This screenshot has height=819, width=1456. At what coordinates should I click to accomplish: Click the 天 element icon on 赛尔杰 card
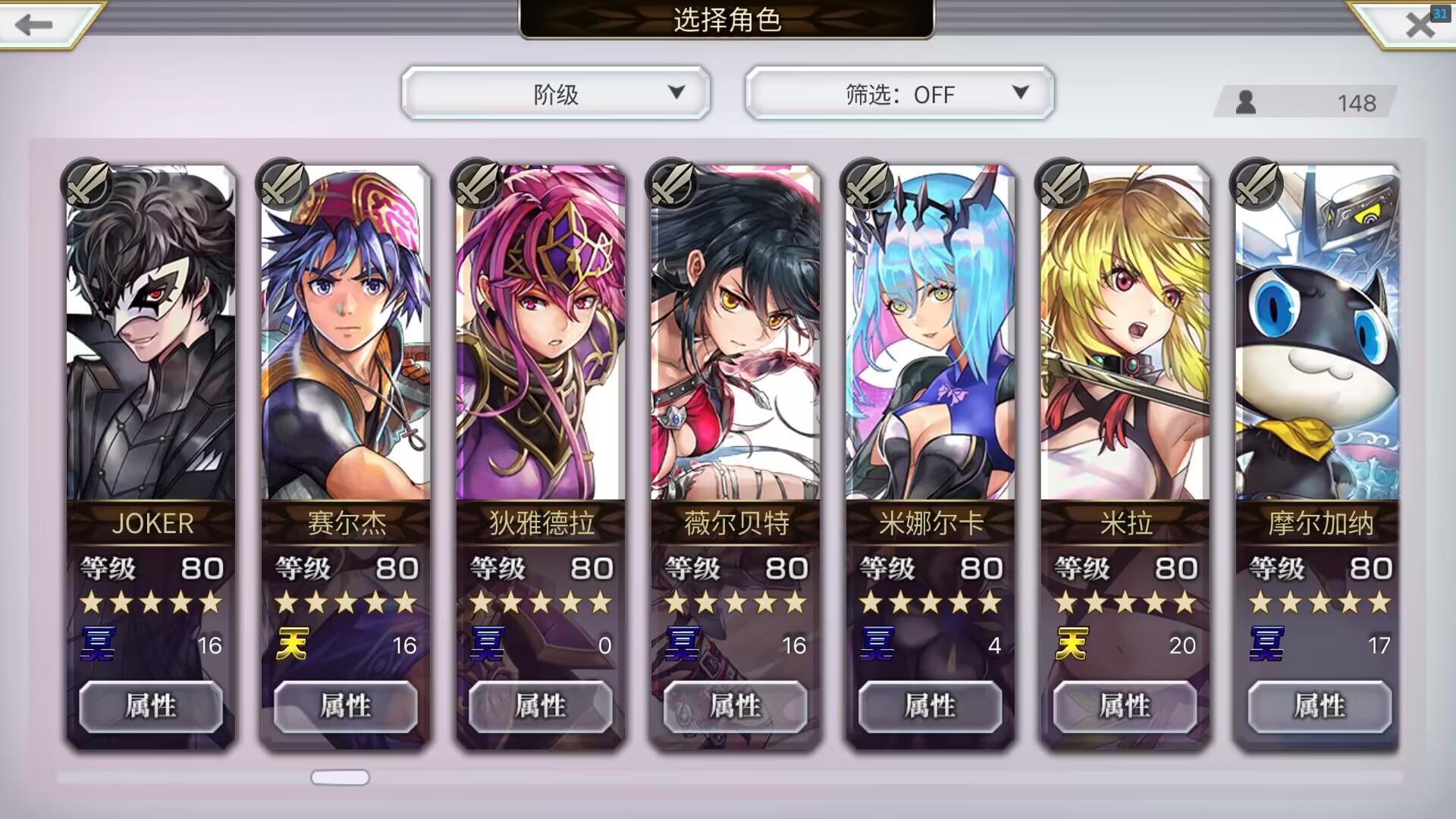pos(292,644)
